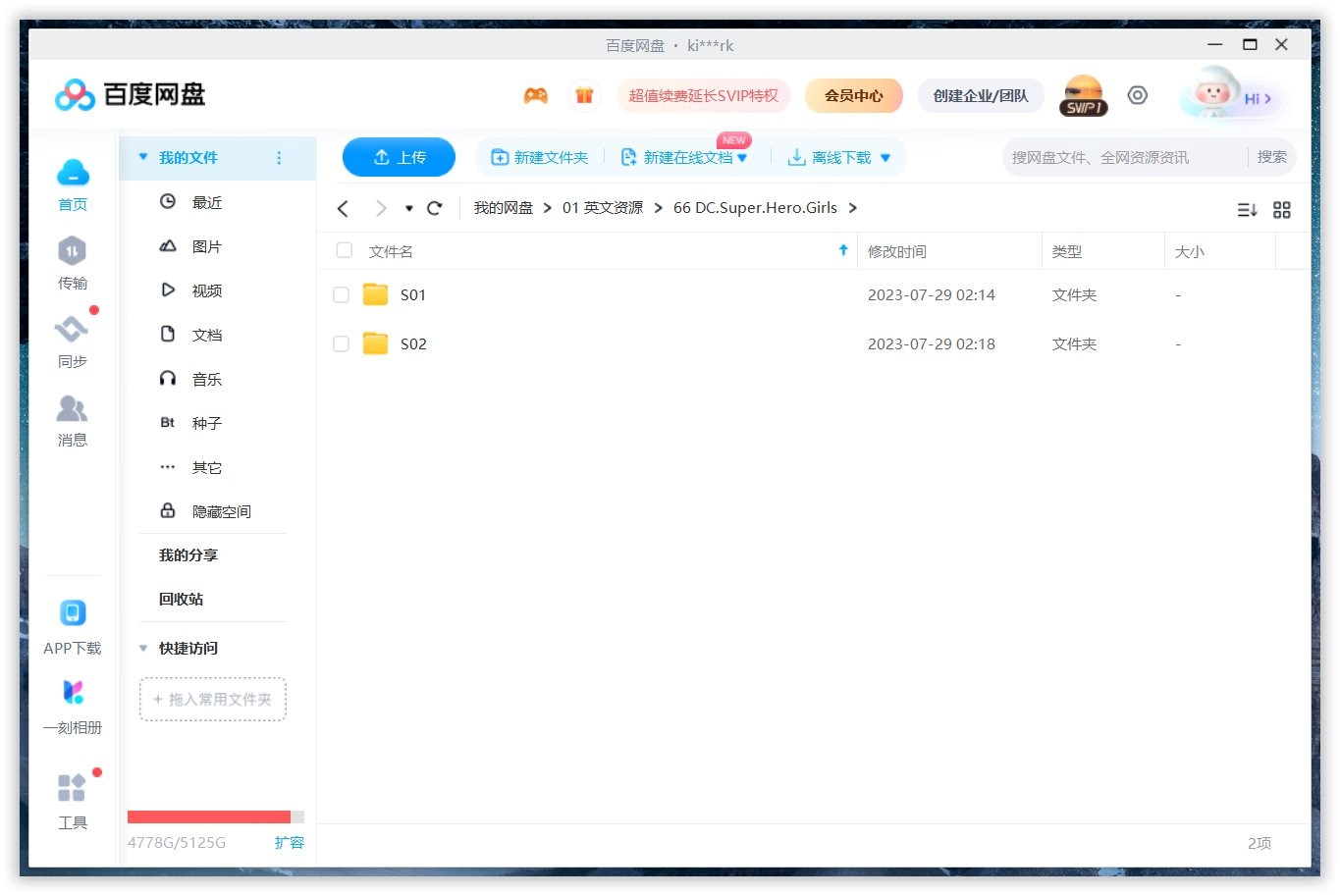This screenshot has width=1340, height=896.
Task: Click the 扩容 storage upgrade link
Action: [x=290, y=842]
